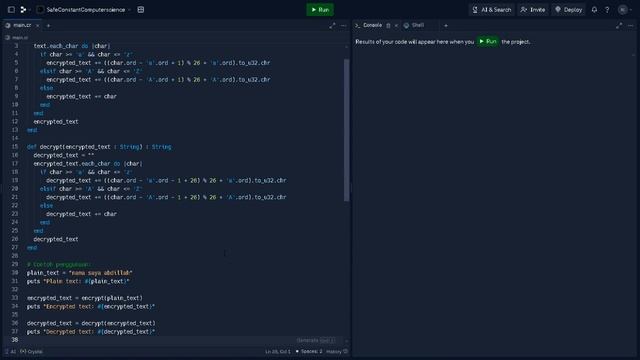Maximize the editor pane with the expand icon
This screenshot has height=360, width=640.
pos(332,25)
